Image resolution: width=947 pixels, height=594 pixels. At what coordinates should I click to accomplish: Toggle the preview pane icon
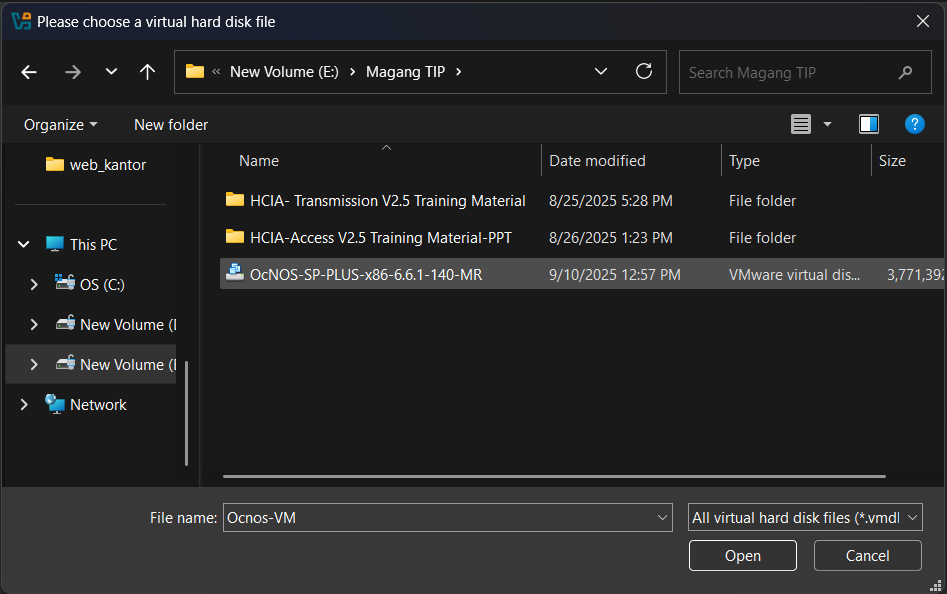pyautogui.click(x=868, y=124)
